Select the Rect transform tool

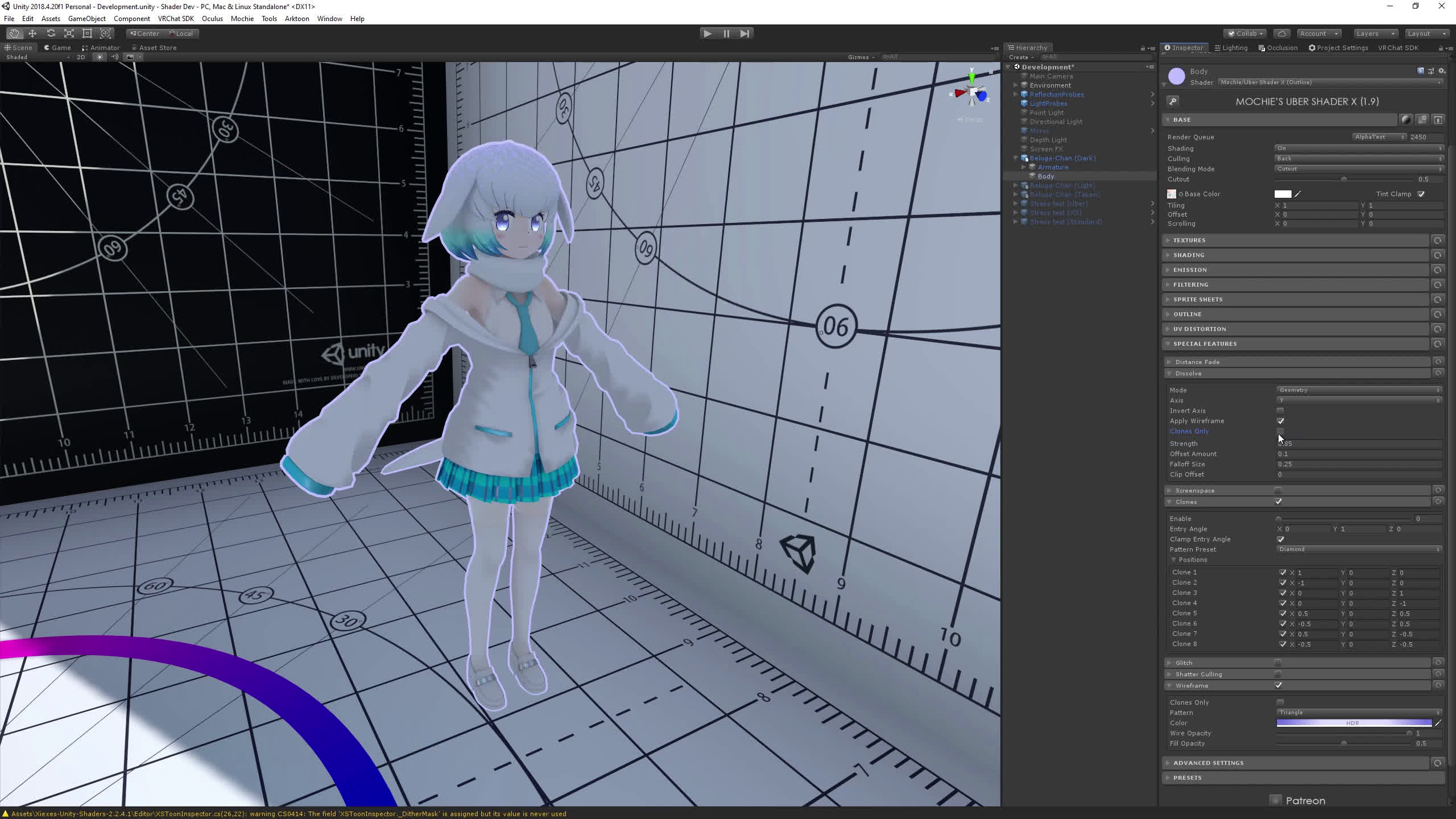tap(86, 33)
